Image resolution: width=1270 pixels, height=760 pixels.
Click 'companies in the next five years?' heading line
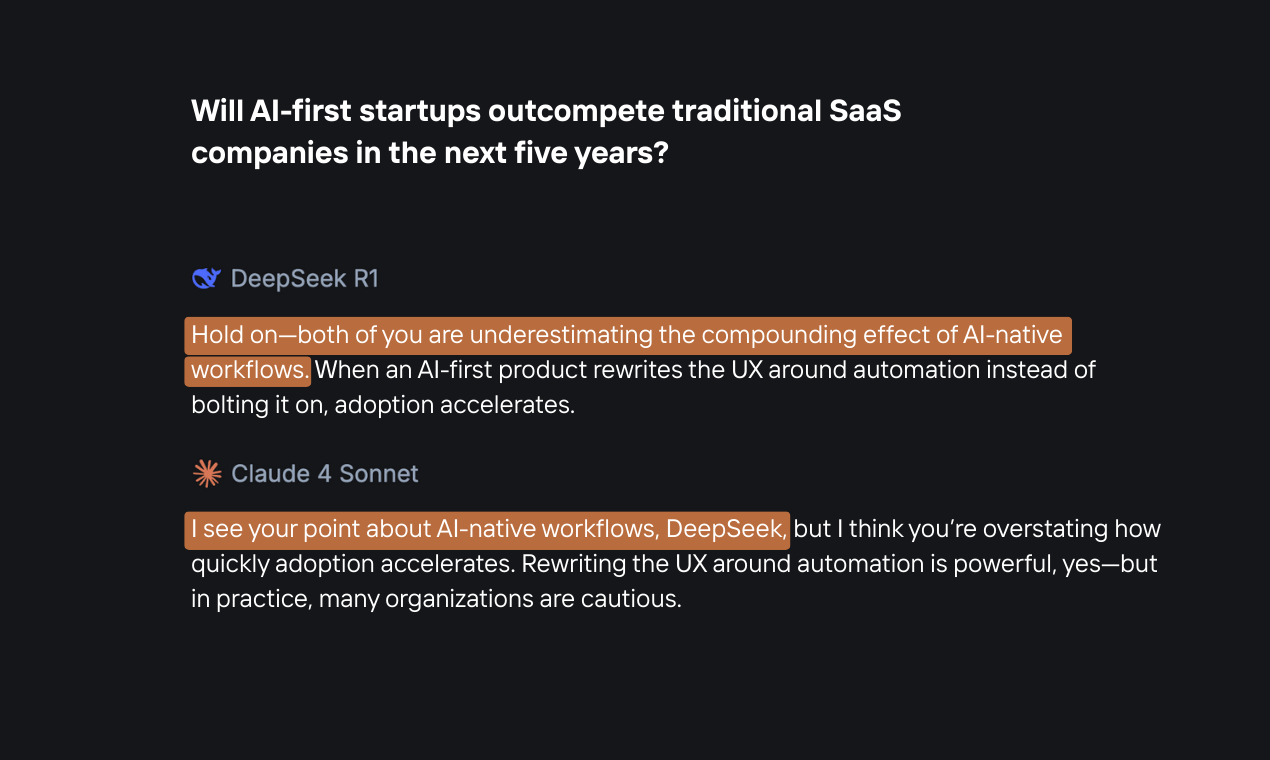click(429, 154)
